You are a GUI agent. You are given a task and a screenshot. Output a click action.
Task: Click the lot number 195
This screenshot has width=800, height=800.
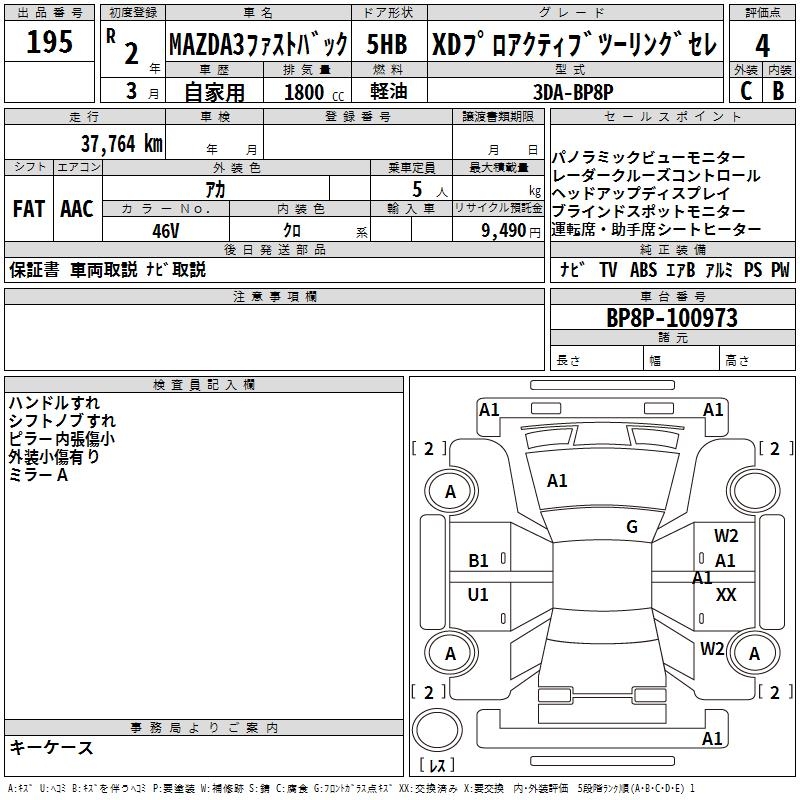coord(49,43)
